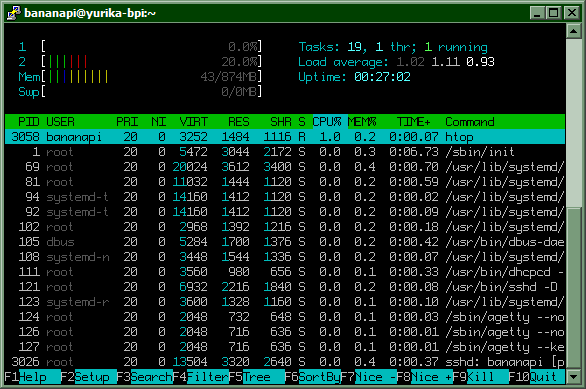The width and height of the screenshot is (586, 389).
Task: Select process row with PID 102
Action: click(x=285, y=227)
